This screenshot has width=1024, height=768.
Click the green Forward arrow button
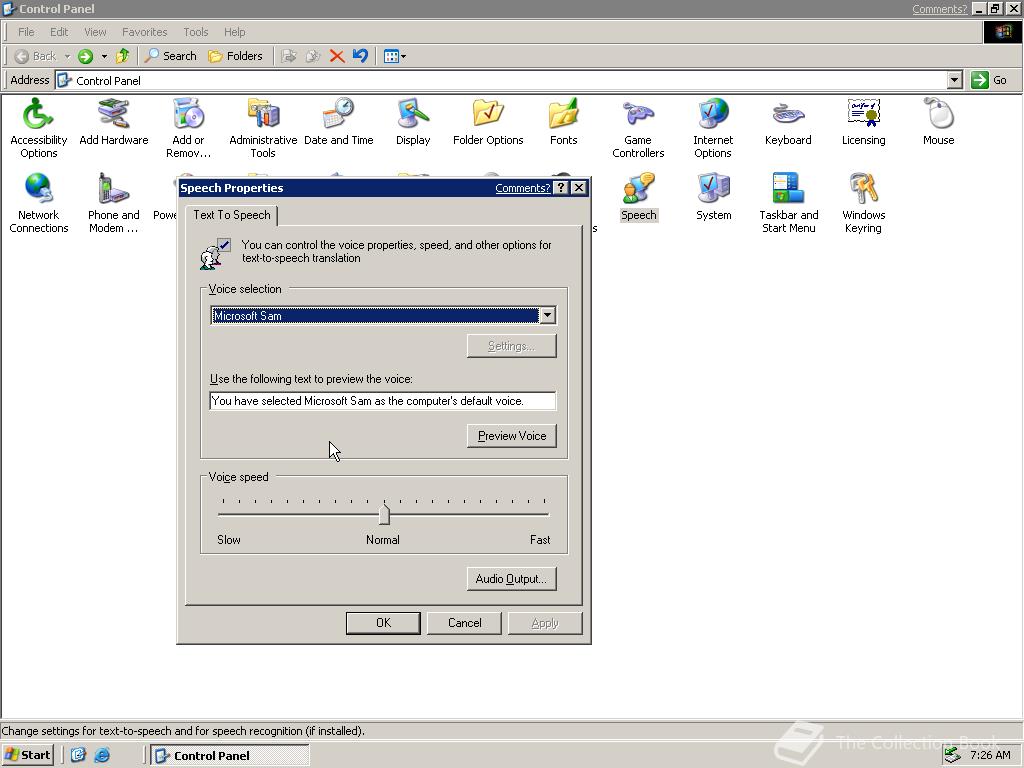click(x=86, y=56)
